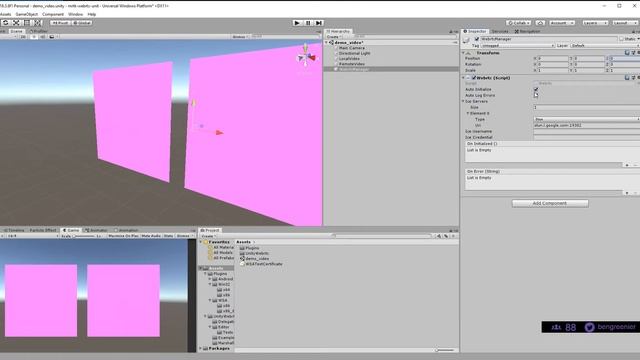
Task: Toggle scene audio icon in Scene toolbar
Action: coord(42,37)
